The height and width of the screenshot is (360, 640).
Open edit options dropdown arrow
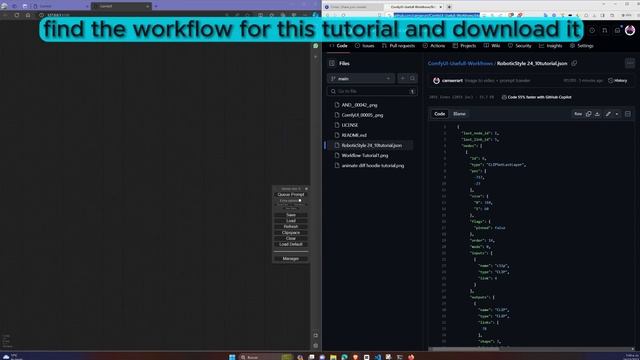click(617, 114)
